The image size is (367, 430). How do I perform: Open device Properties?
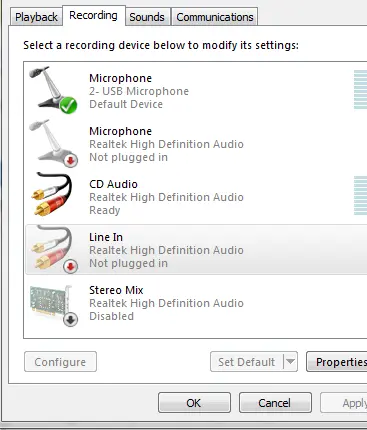(337, 362)
